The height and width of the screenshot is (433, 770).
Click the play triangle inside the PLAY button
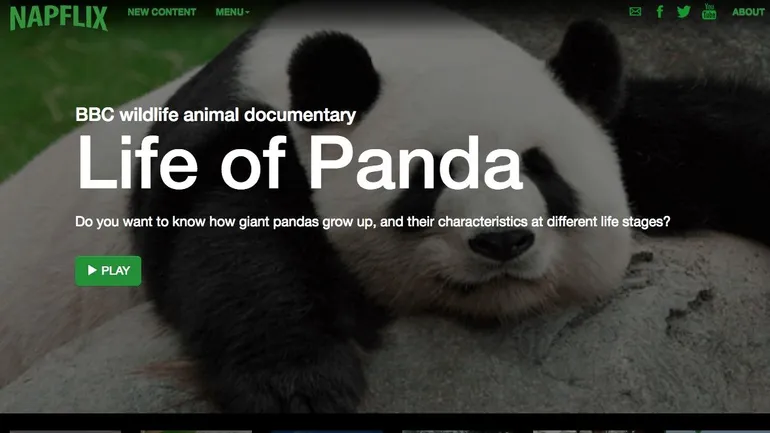[92, 270]
